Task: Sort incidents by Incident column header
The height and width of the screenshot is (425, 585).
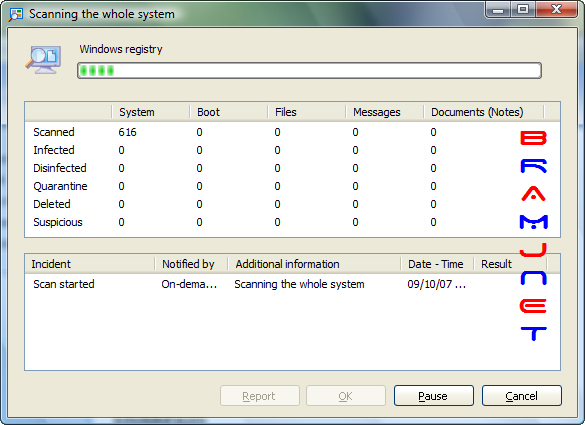Action: 90,264
